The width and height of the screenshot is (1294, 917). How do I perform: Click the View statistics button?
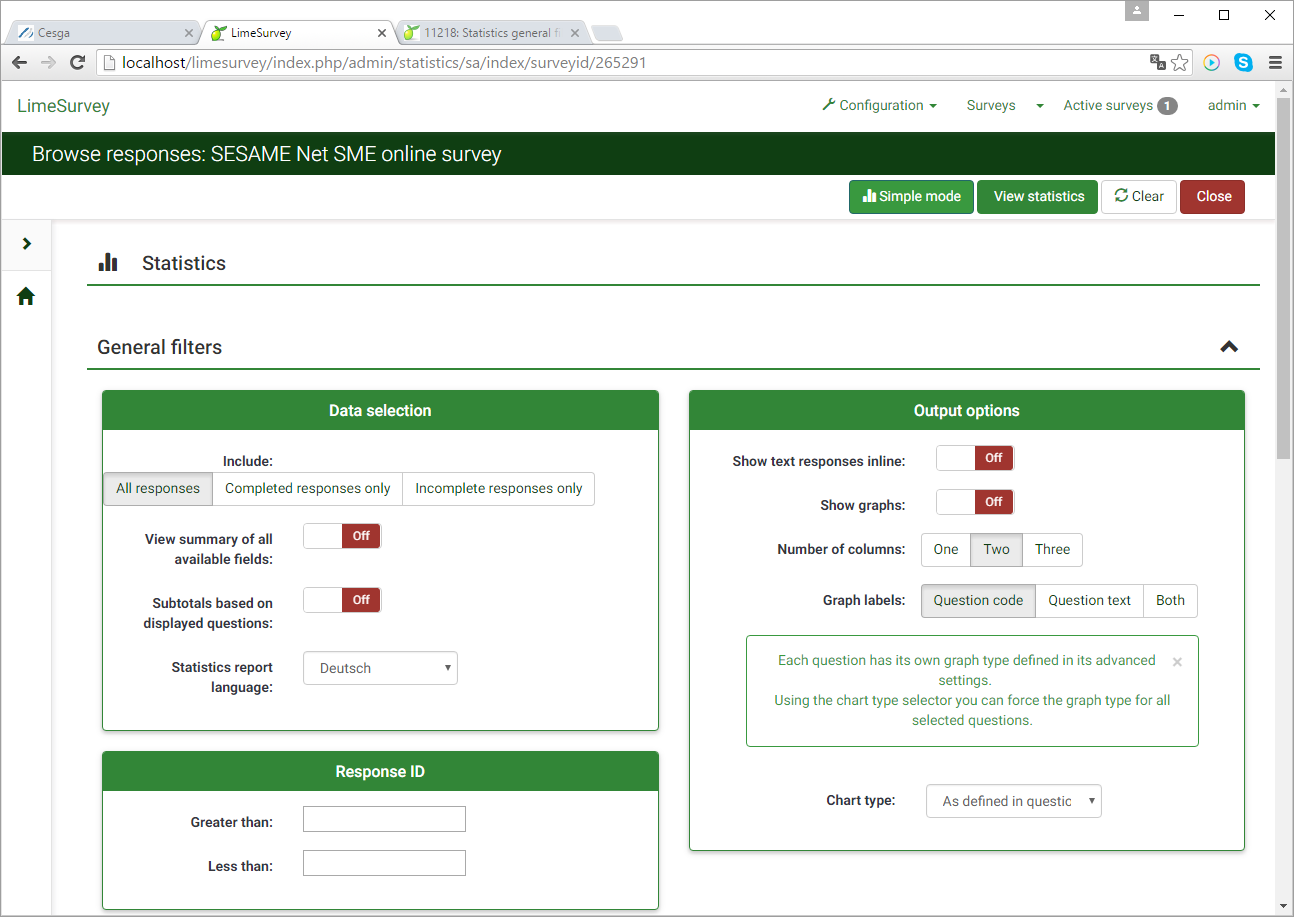(1038, 197)
